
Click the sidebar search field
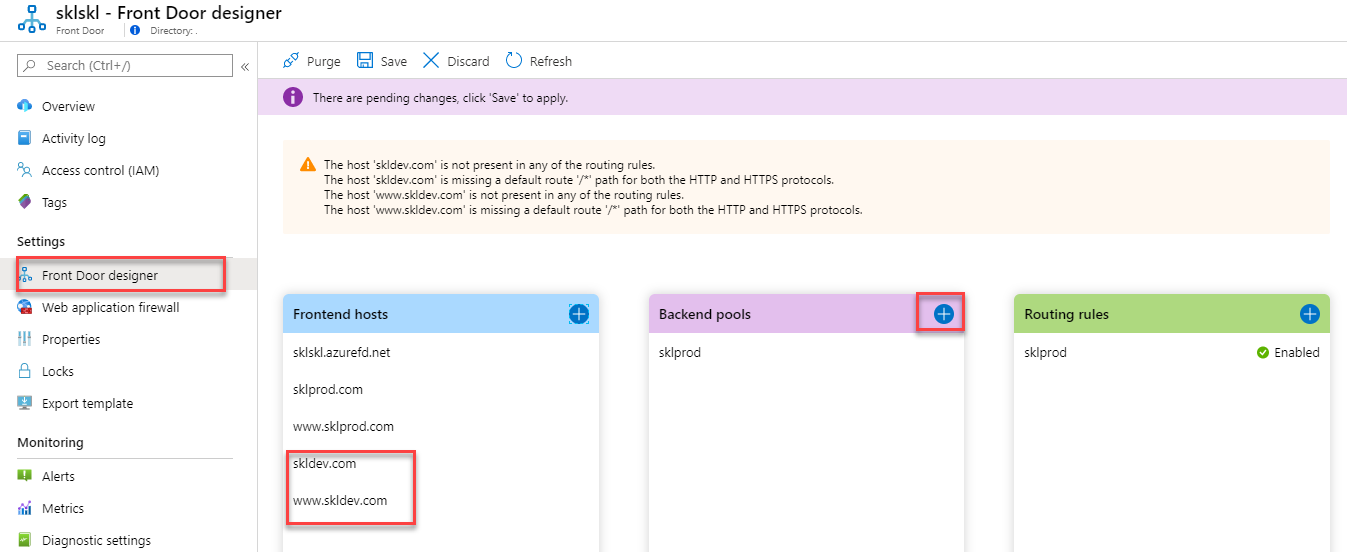point(125,65)
